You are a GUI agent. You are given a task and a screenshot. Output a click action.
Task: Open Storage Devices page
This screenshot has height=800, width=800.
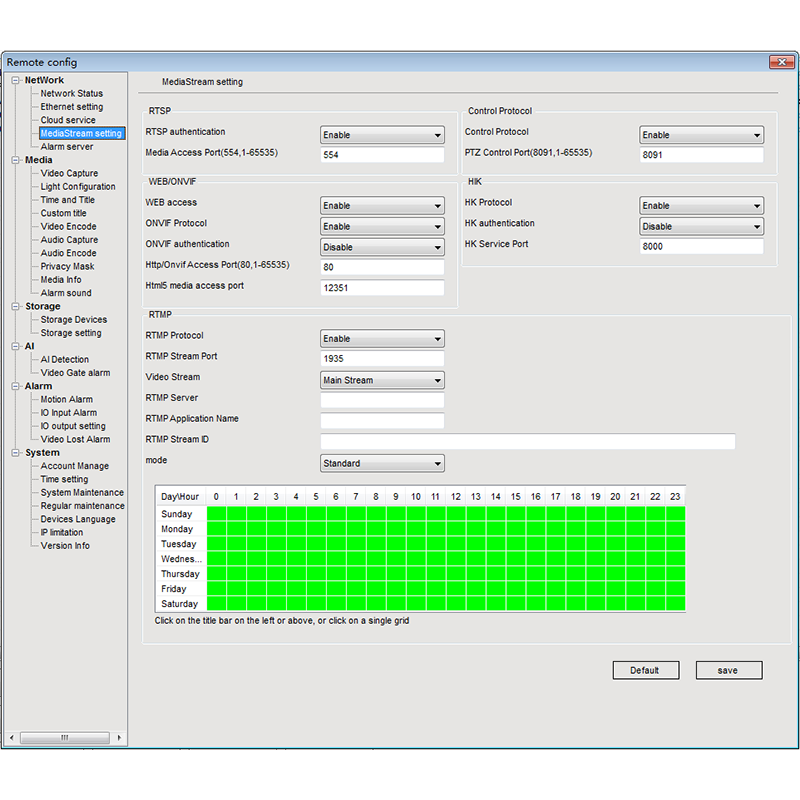(x=74, y=319)
